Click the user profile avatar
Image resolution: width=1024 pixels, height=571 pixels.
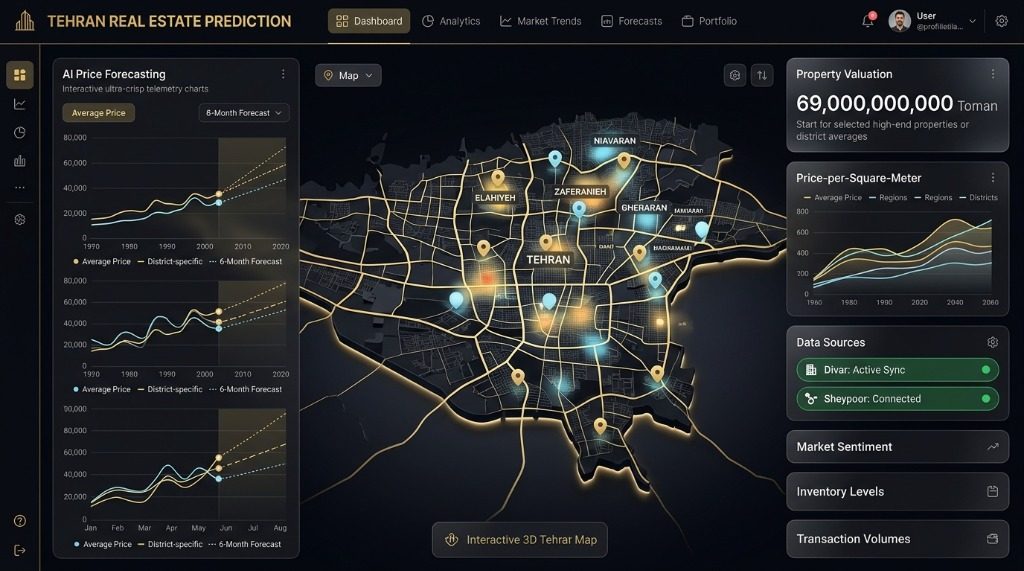(899, 21)
